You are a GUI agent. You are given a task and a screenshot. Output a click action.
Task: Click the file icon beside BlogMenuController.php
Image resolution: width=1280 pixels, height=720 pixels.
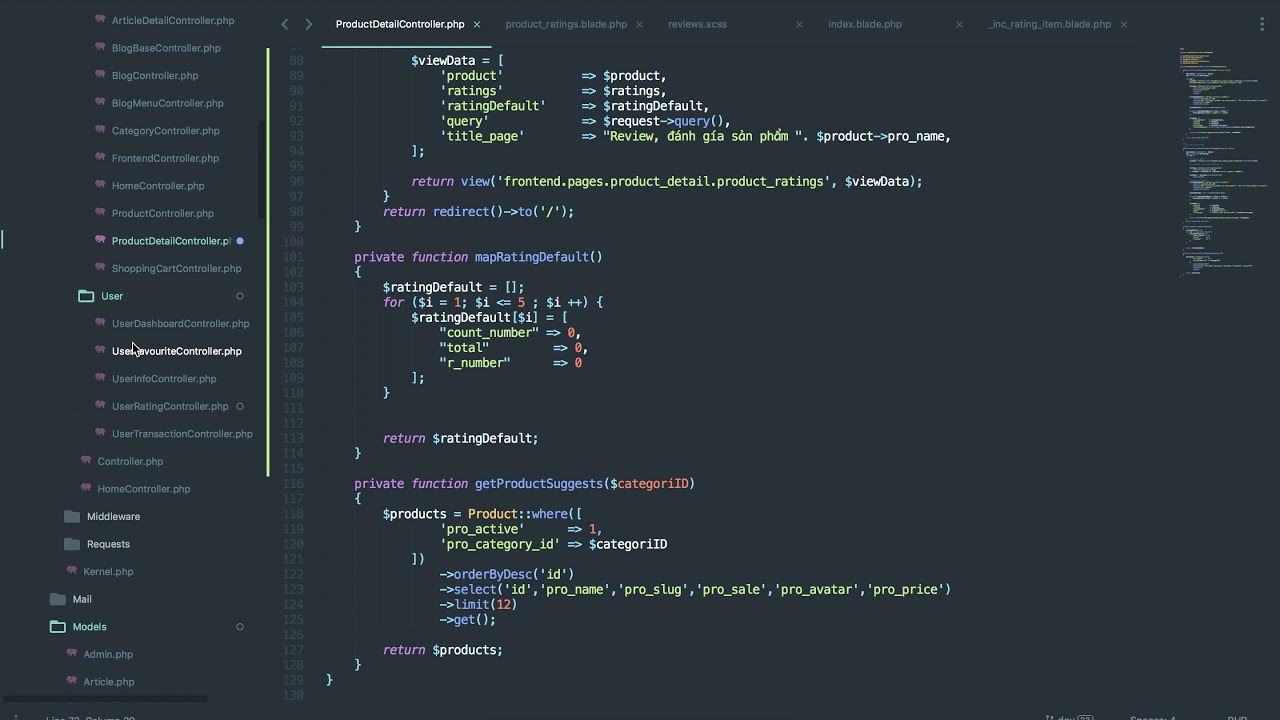[x=101, y=102]
